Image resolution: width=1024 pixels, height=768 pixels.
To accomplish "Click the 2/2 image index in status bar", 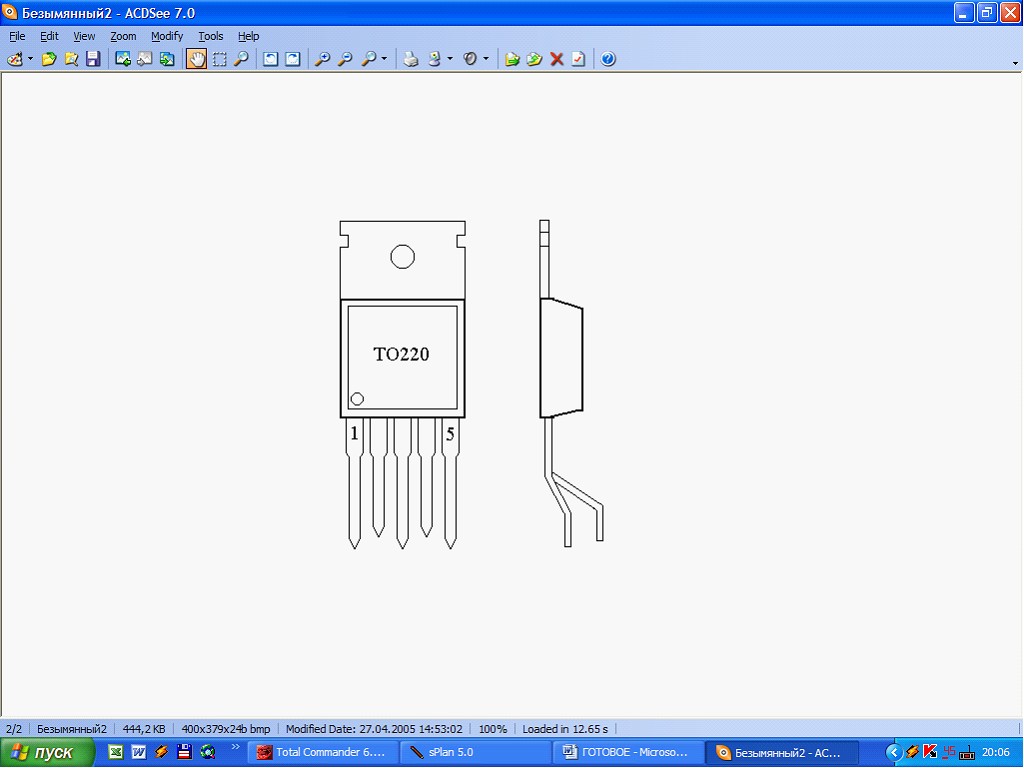I will [x=14, y=729].
